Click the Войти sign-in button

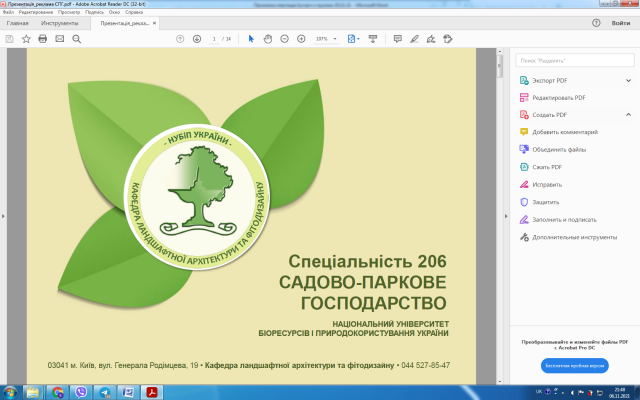[x=620, y=22]
